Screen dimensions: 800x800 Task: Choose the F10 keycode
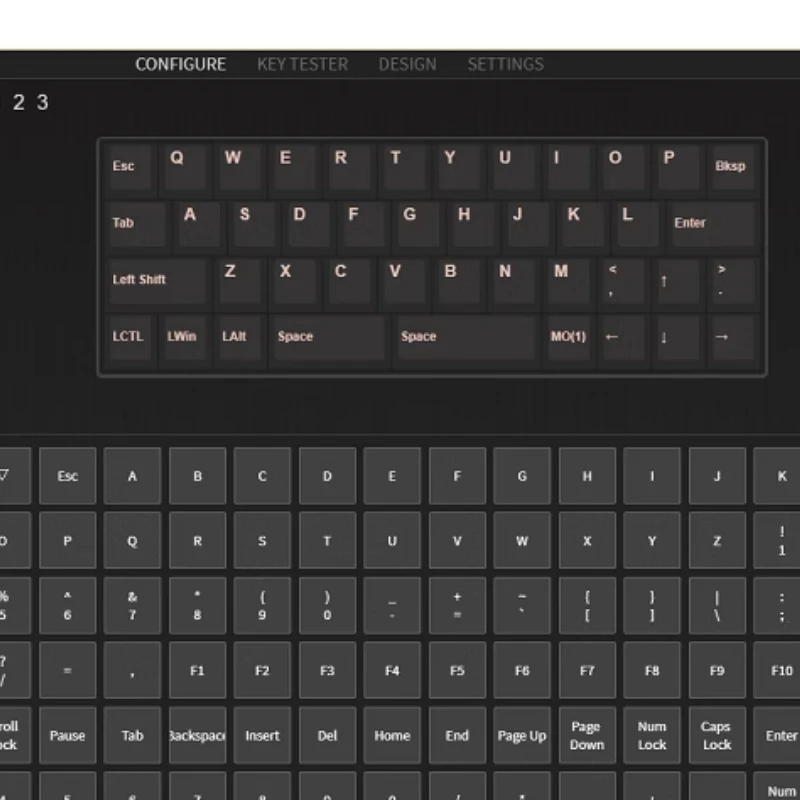(777, 670)
